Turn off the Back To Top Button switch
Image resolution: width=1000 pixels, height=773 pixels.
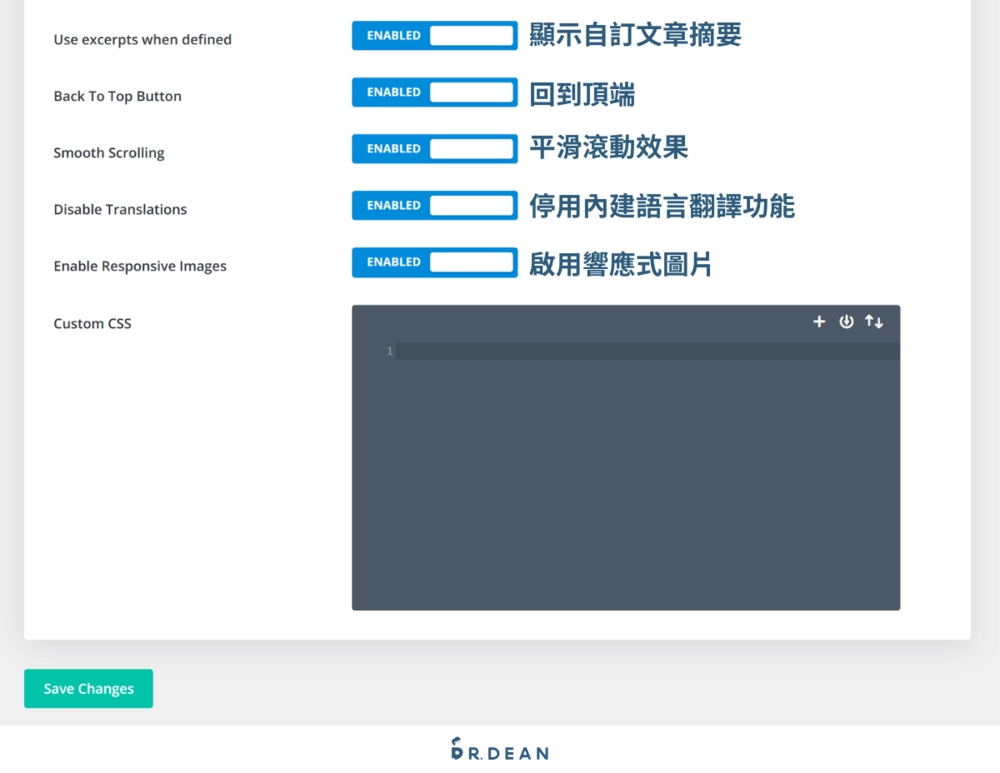(434, 92)
